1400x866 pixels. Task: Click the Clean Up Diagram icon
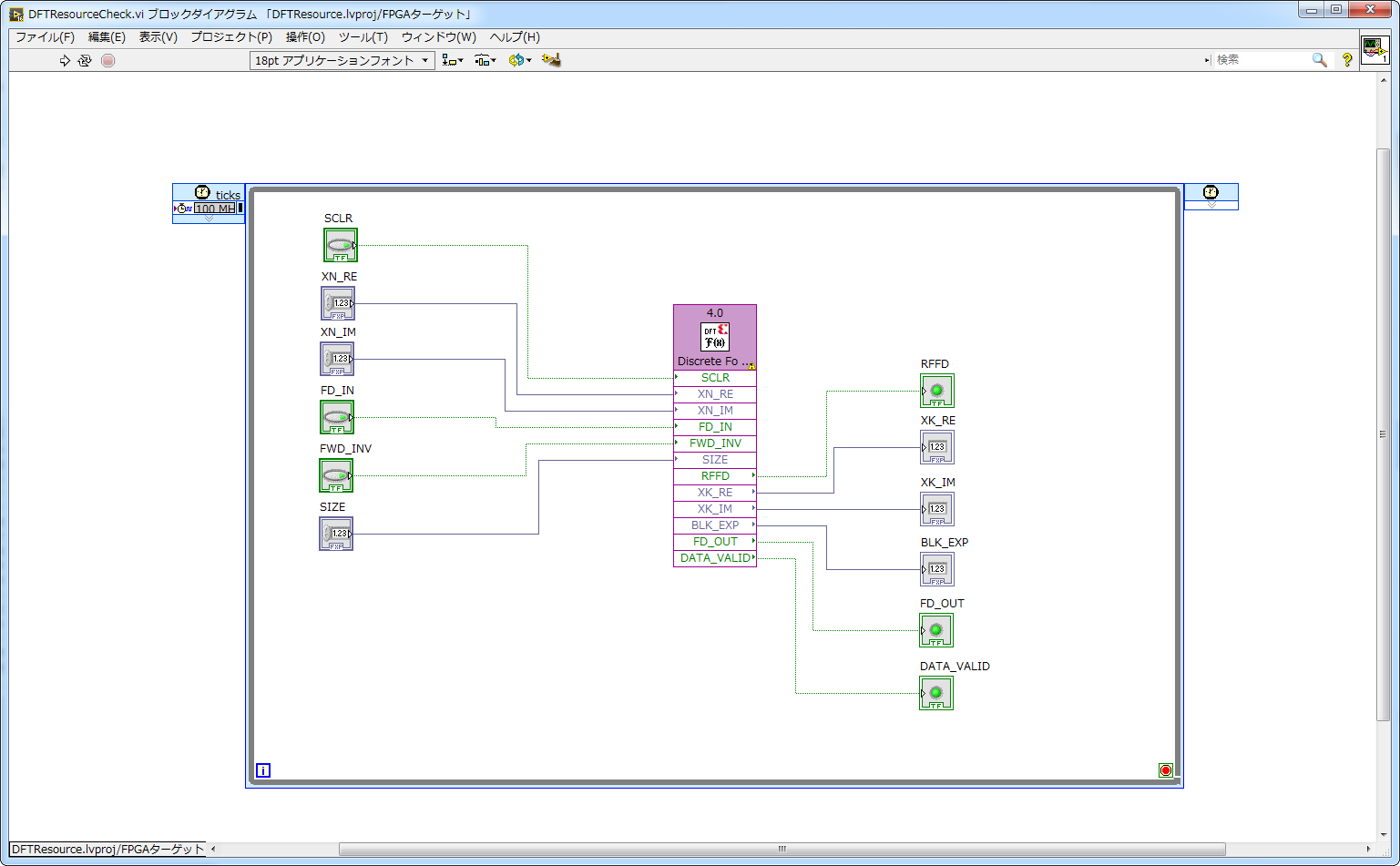coord(551,60)
